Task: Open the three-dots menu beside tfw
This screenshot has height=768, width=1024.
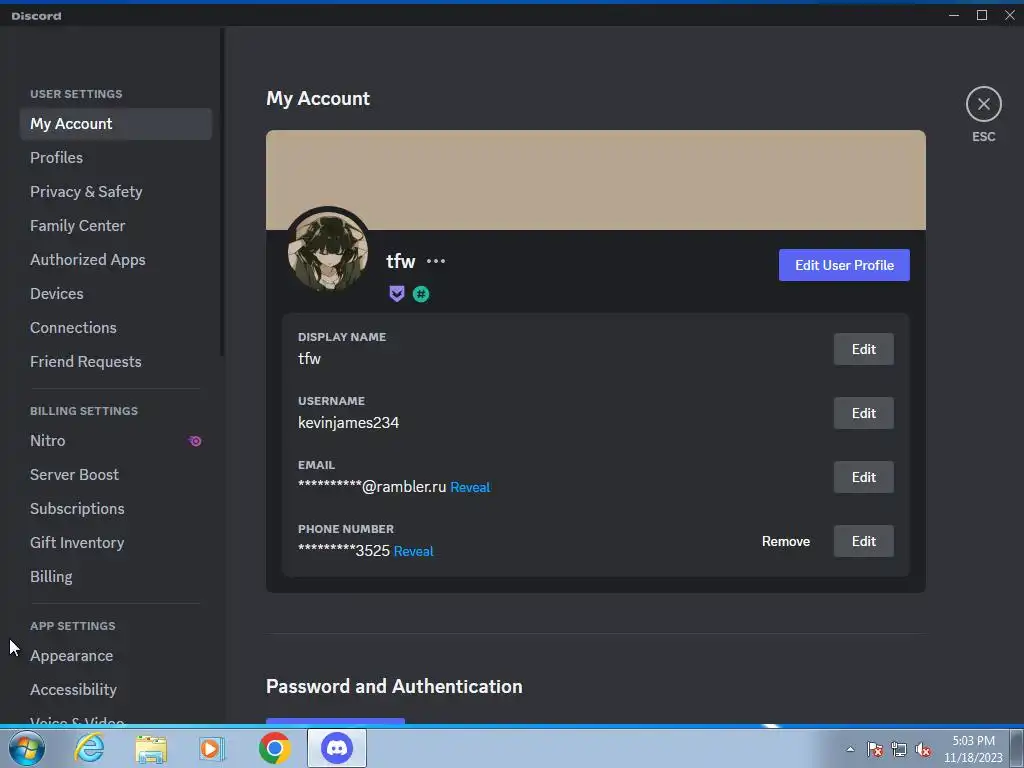Action: click(436, 261)
